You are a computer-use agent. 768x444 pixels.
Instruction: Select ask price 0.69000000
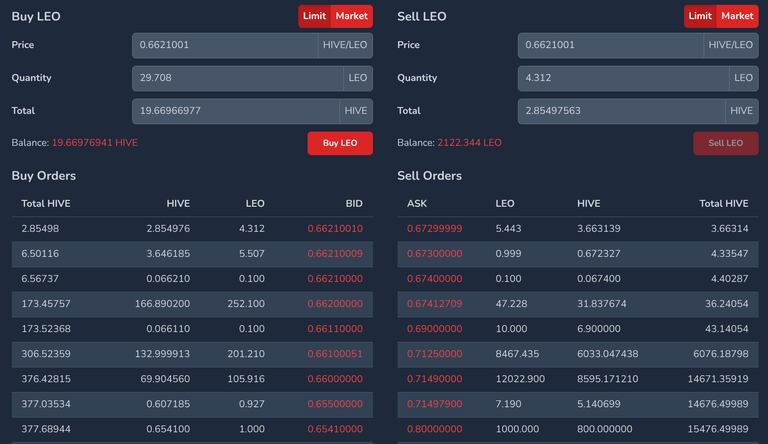434,328
